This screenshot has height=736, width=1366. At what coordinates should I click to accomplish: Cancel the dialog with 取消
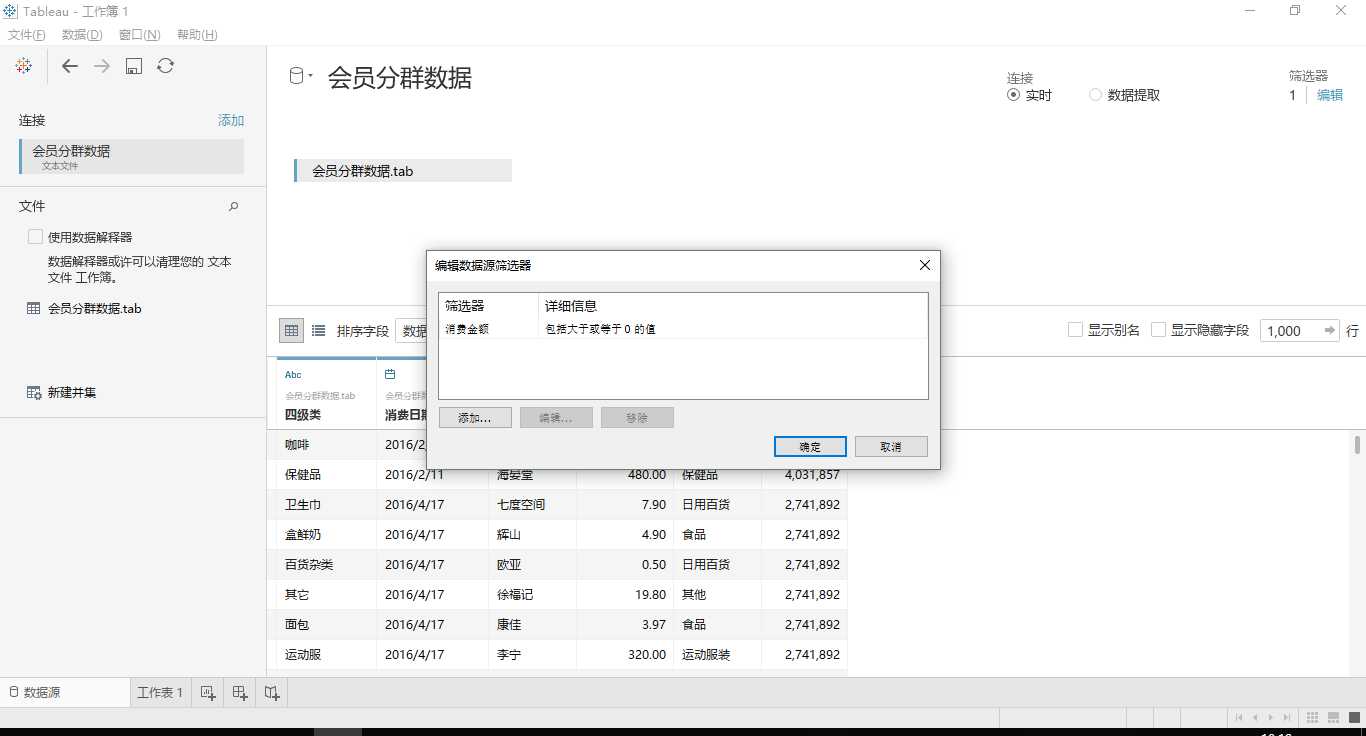(x=891, y=447)
